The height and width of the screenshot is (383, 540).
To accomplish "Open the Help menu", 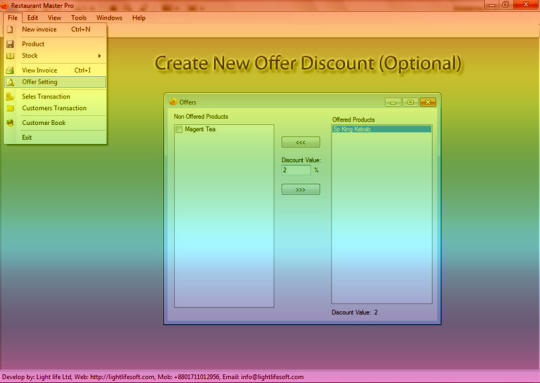I will point(139,18).
